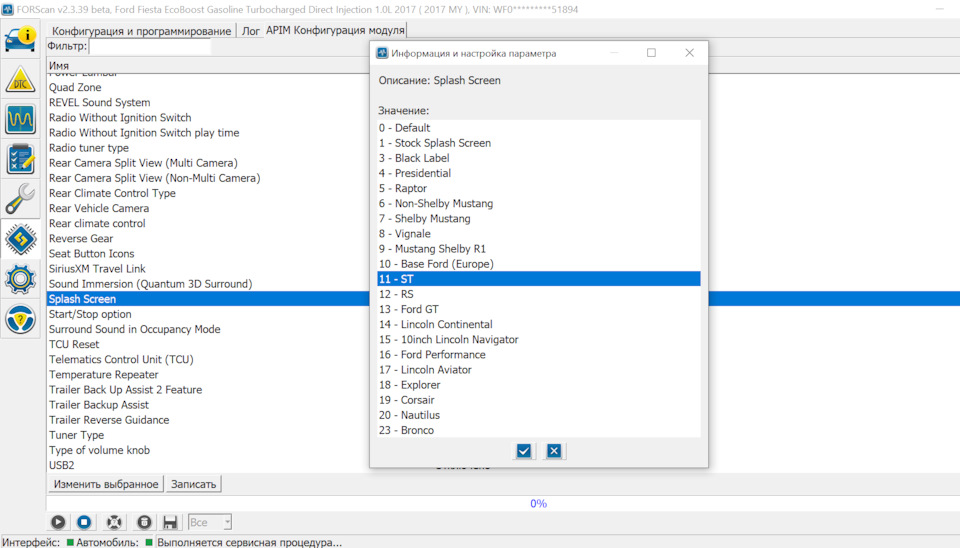Select value '0 - Default'
This screenshot has width=960, height=548.
539,128
